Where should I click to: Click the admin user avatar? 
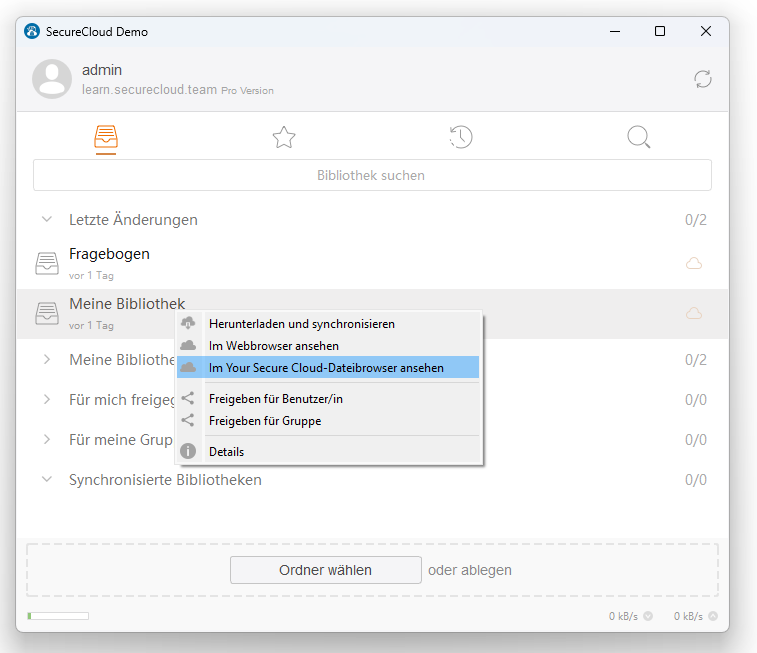(52, 79)
